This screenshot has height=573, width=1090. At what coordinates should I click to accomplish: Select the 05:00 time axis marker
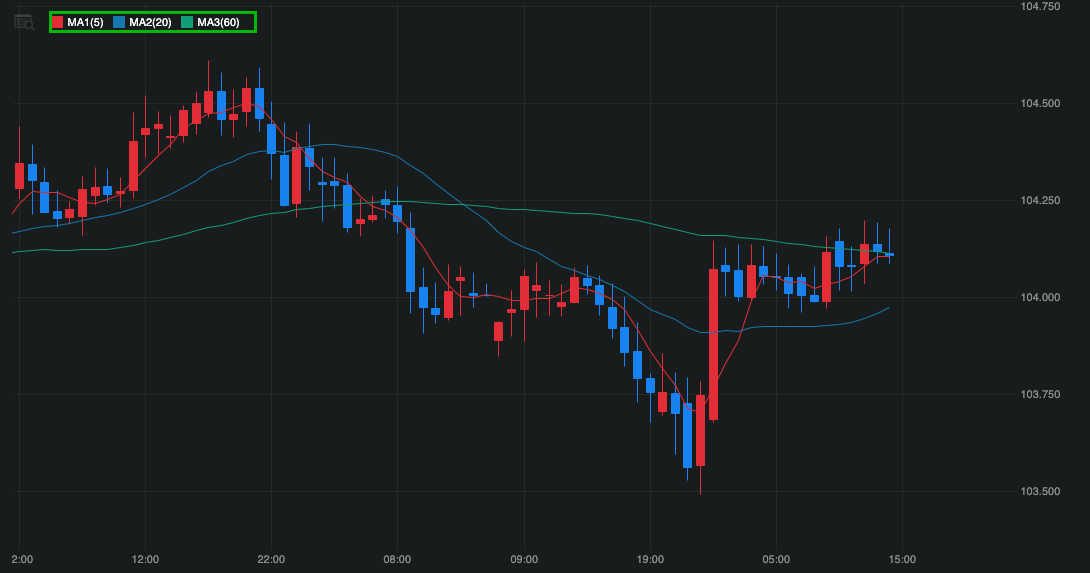tap(776, 559)
